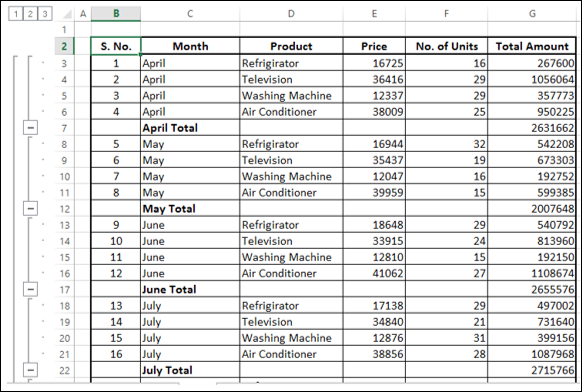
Task: Click the cell with price 41062
Action: click(374, 273)
